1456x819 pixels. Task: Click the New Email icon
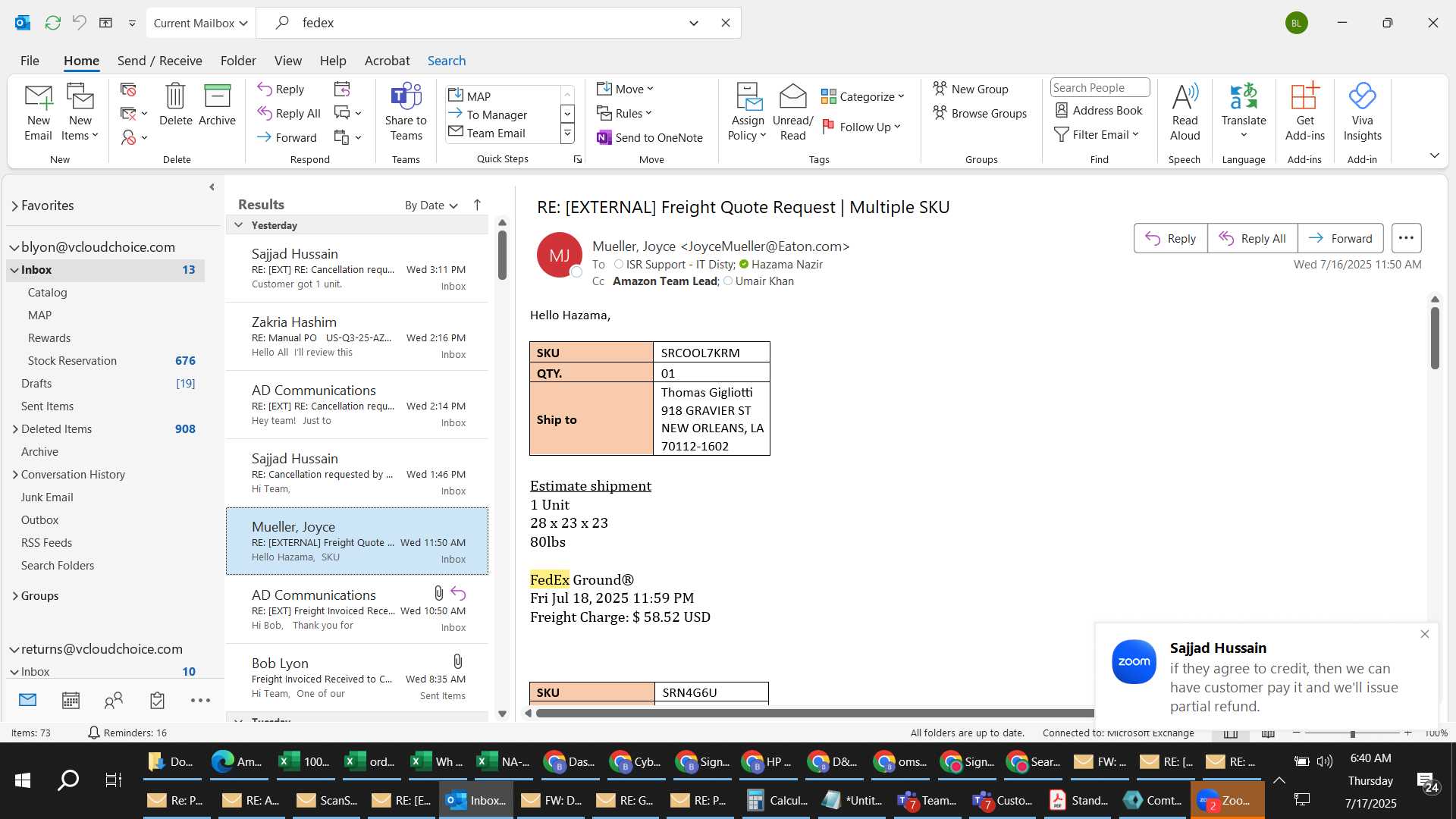coord(38,112)
